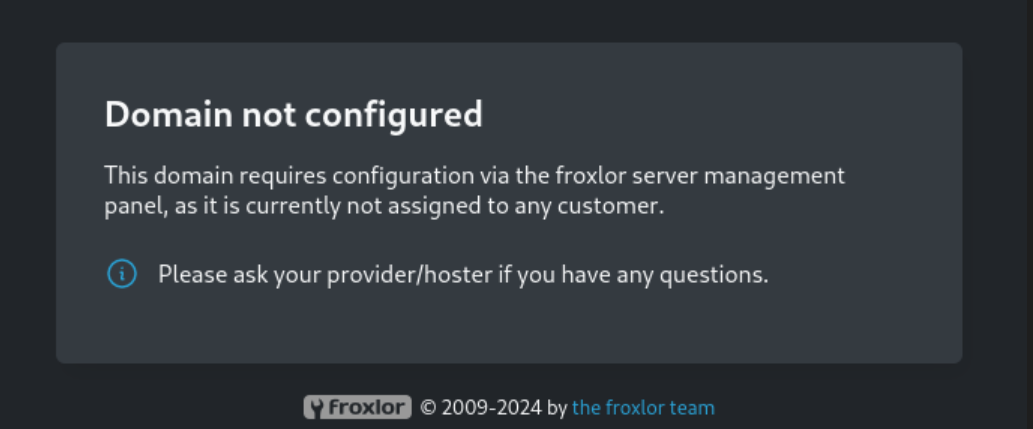Click the paragraph about froxlor server management
Image resolution: width=1033 pixels, height=429 pixels.
click(x=474, y=191)
